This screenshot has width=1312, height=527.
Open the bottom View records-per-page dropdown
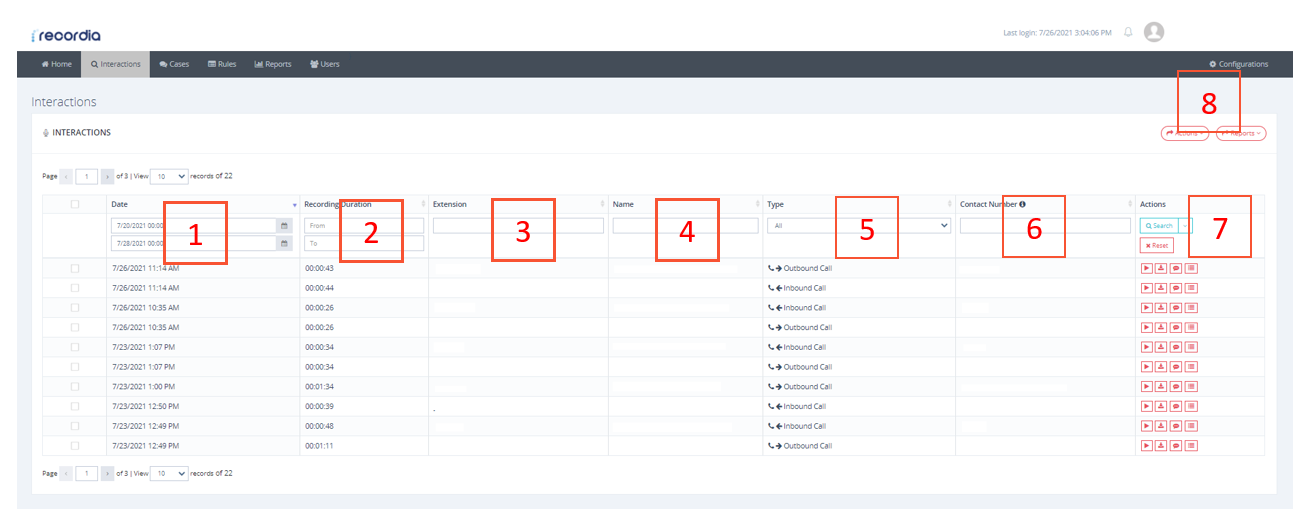pos(169,473)
